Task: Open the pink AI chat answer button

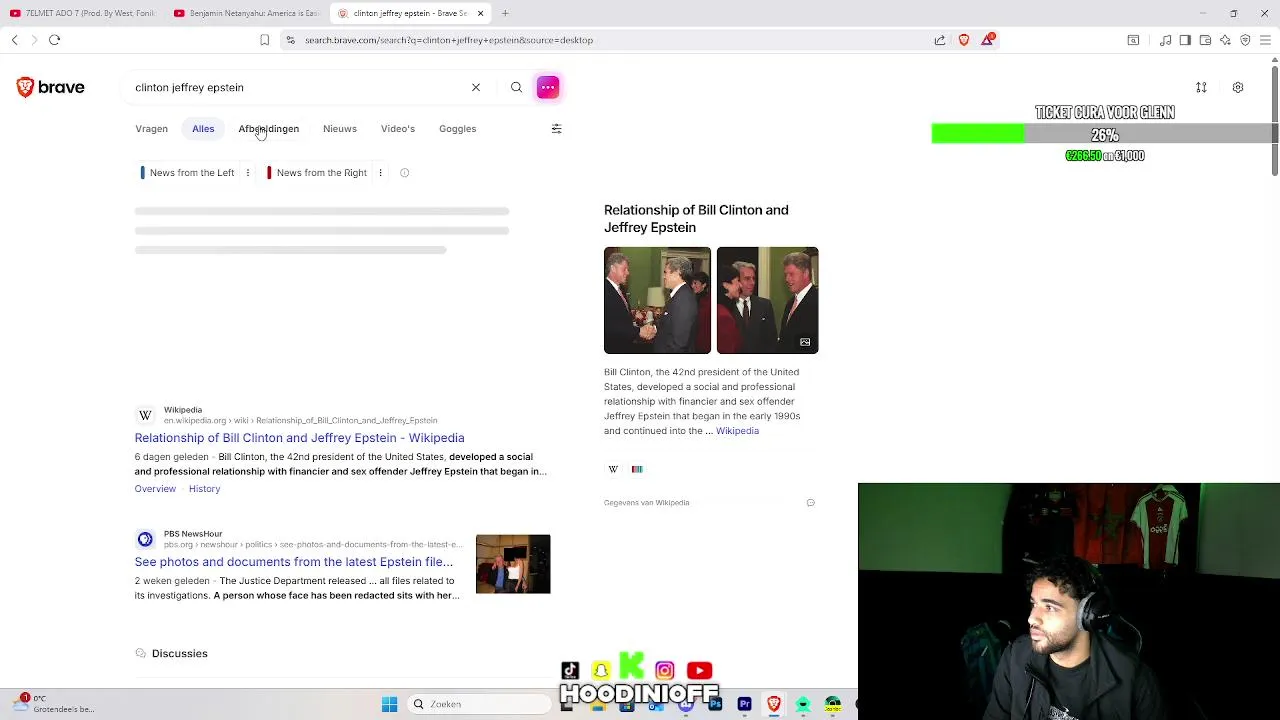Action: tap(548, 87)
